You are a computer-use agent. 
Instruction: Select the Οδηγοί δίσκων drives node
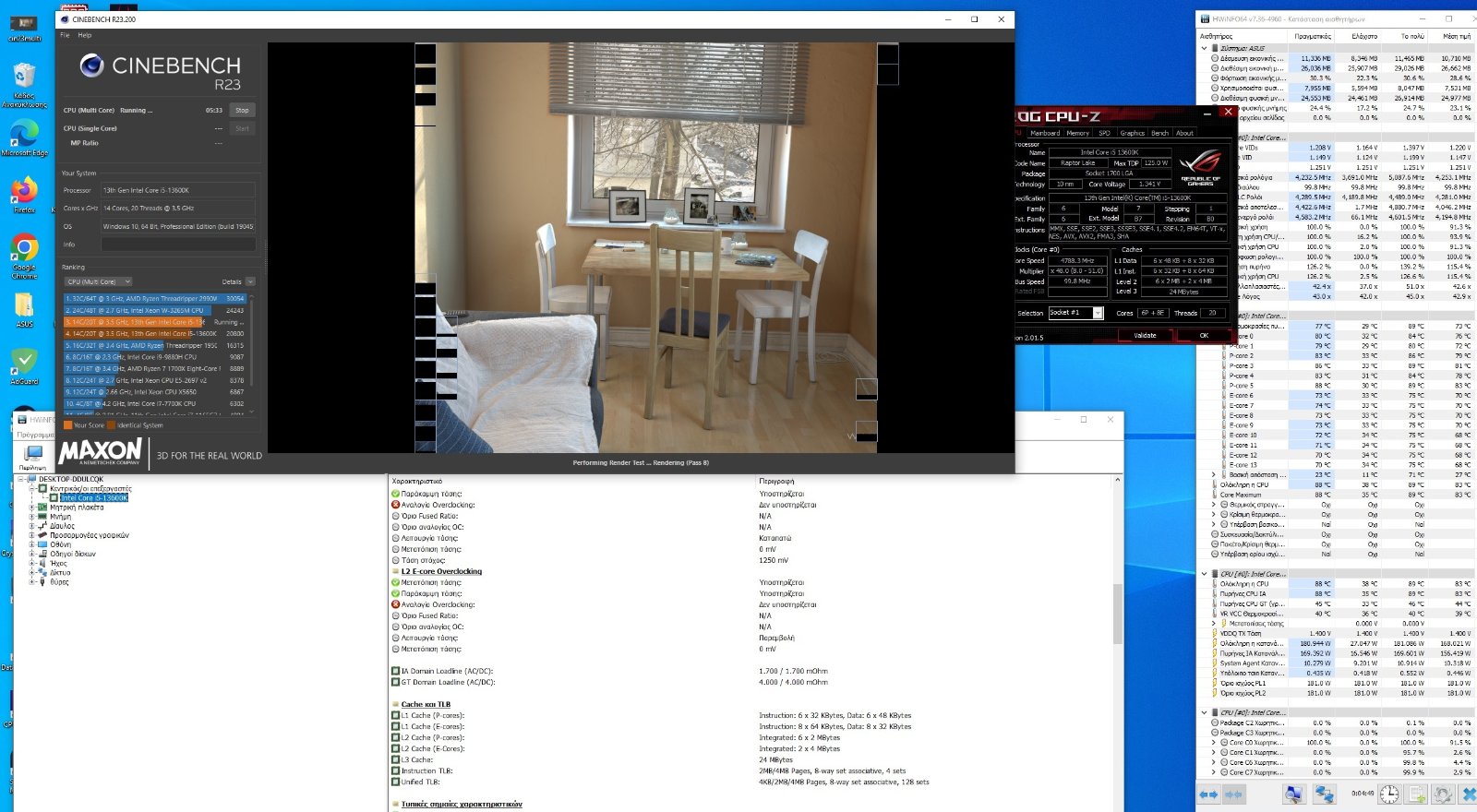[73, 554]
